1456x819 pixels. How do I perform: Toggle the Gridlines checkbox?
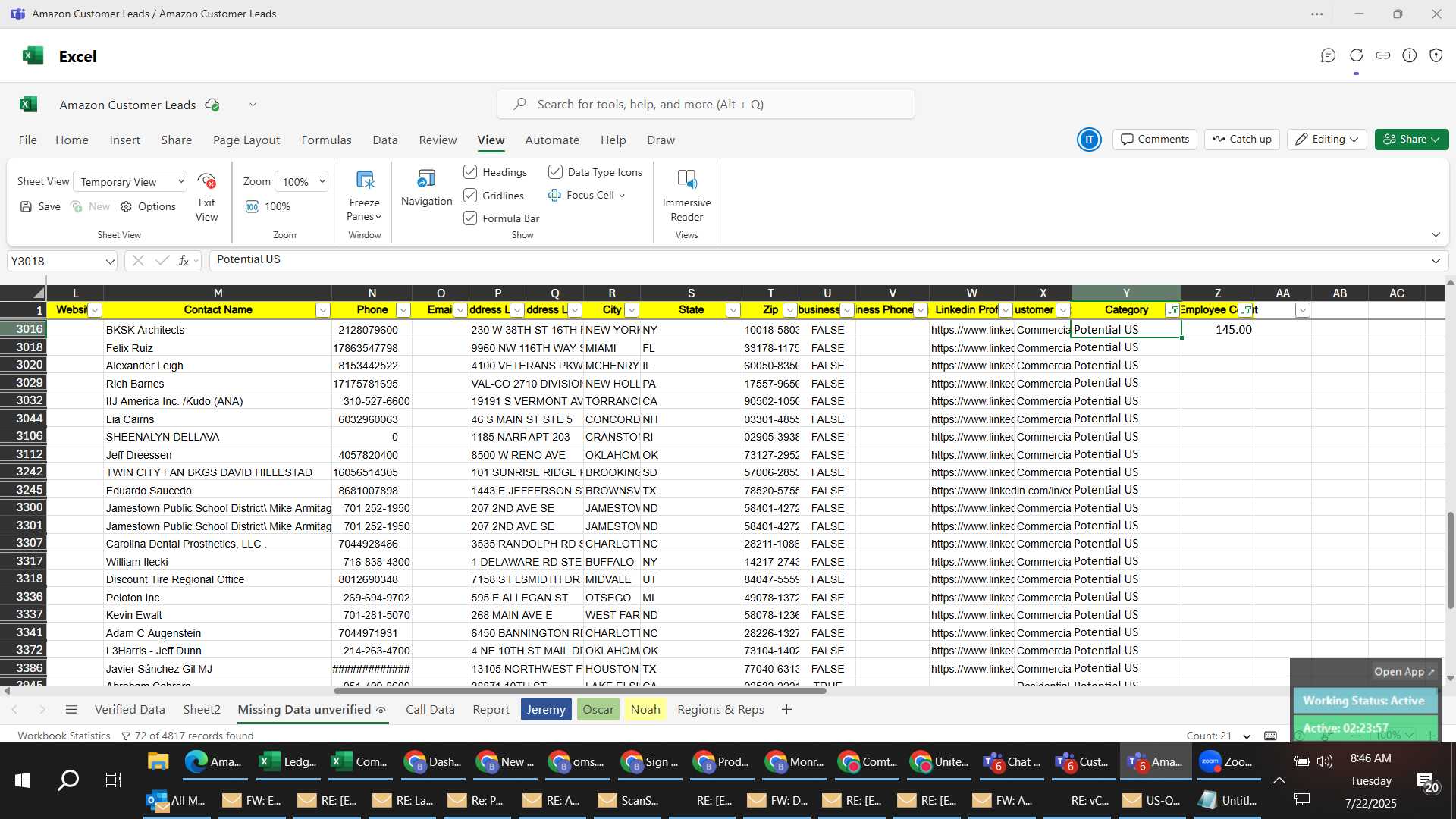[x=470, y=195]
